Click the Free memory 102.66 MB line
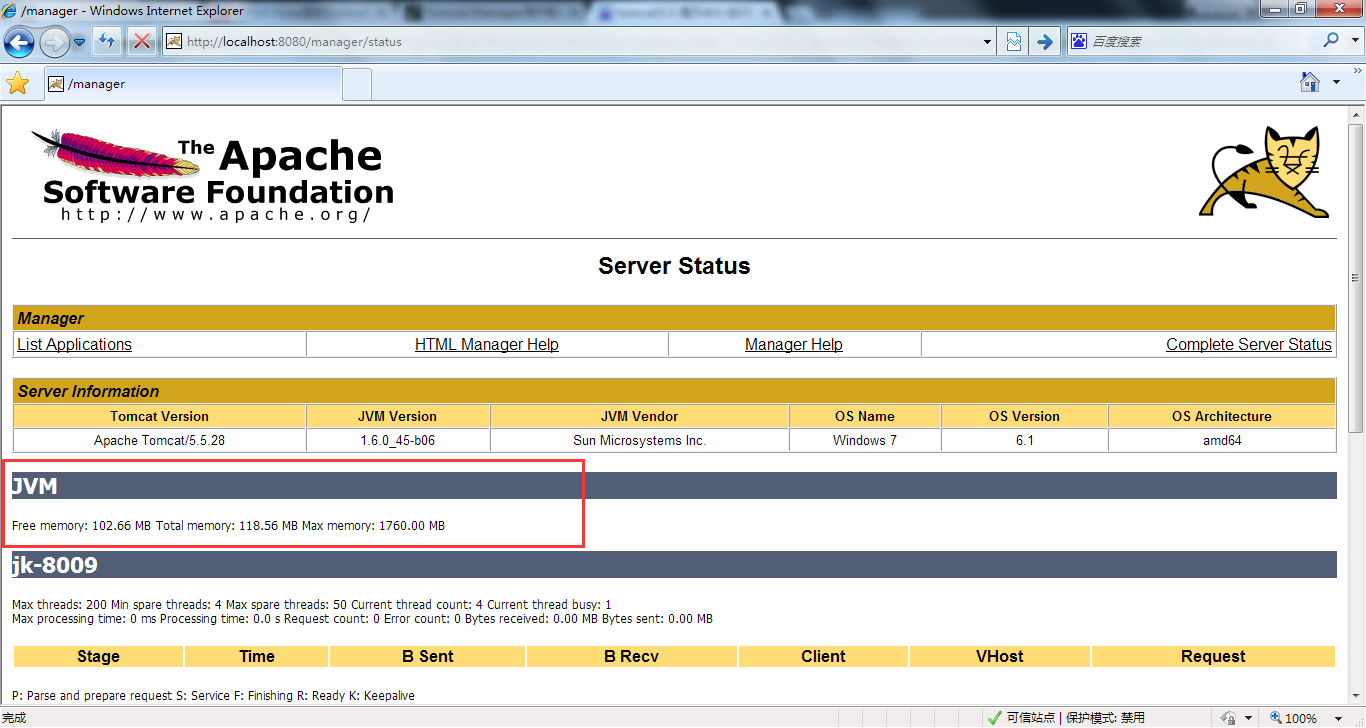The height and width of the screenshot is (728, 1366). pos(228,525)
